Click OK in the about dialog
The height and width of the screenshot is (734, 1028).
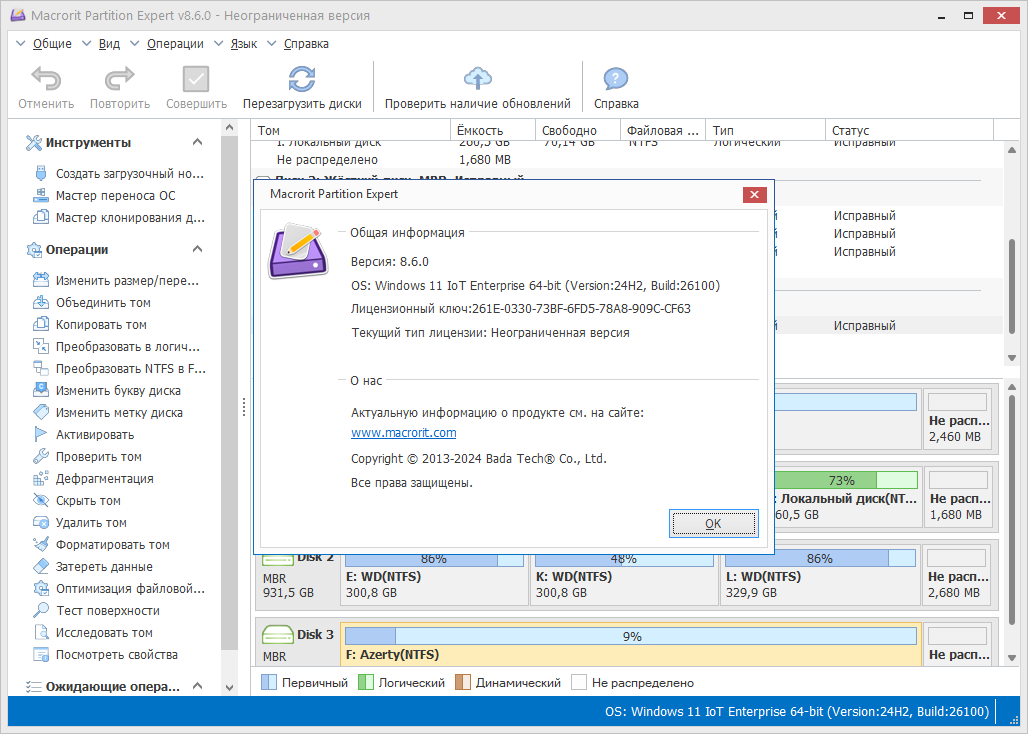click(713, 524)
